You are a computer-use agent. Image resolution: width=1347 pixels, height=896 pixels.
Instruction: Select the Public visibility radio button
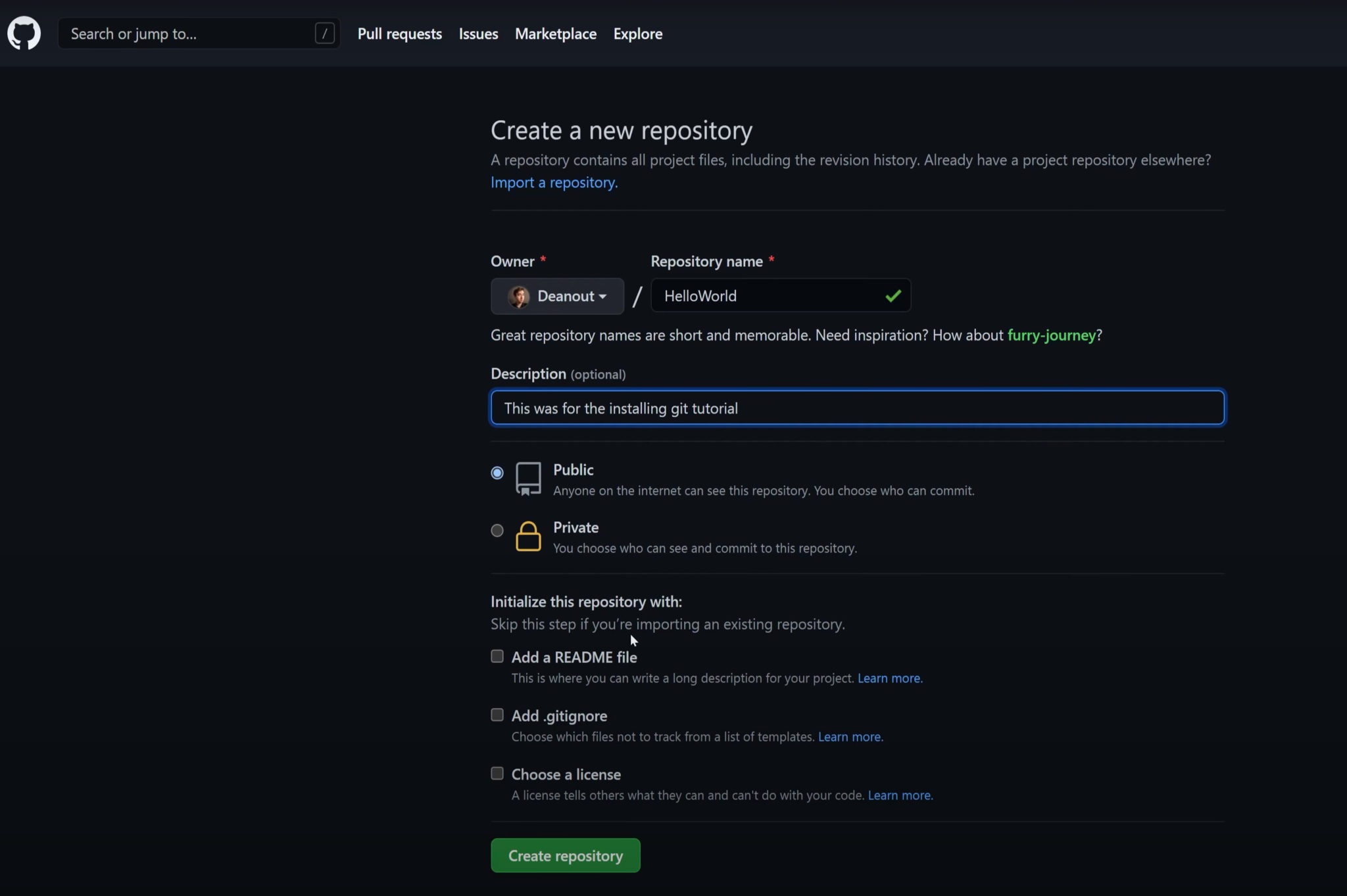coord(497,472)
